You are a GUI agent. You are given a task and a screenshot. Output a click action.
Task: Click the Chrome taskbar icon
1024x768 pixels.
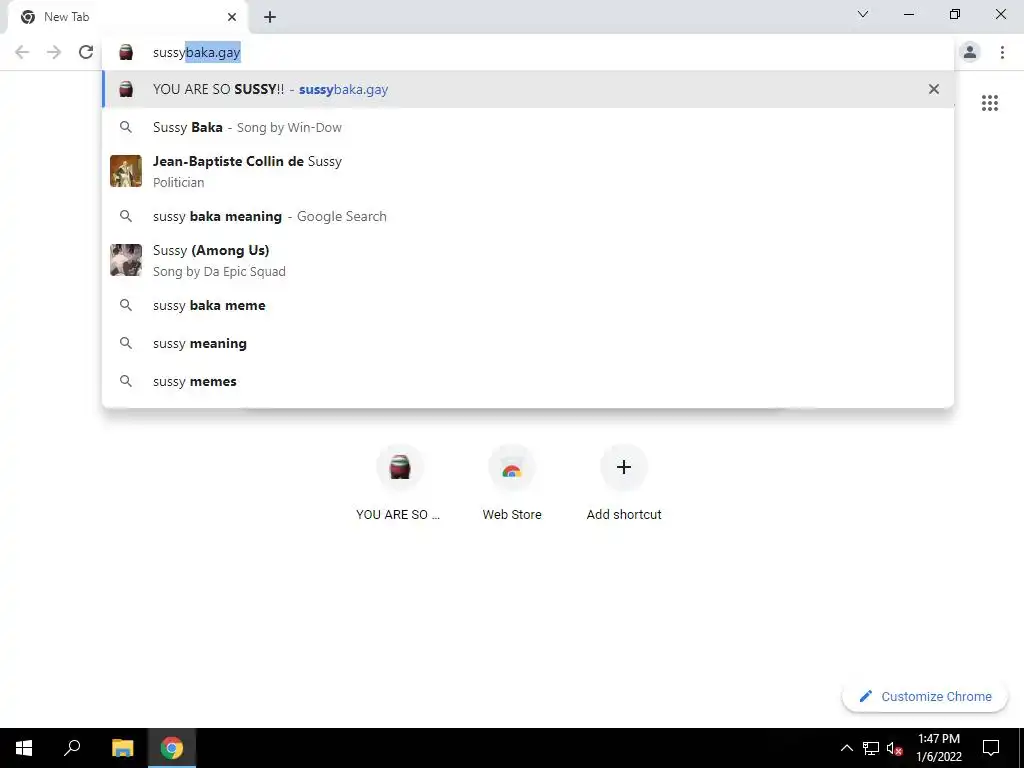tap(172, 748)
